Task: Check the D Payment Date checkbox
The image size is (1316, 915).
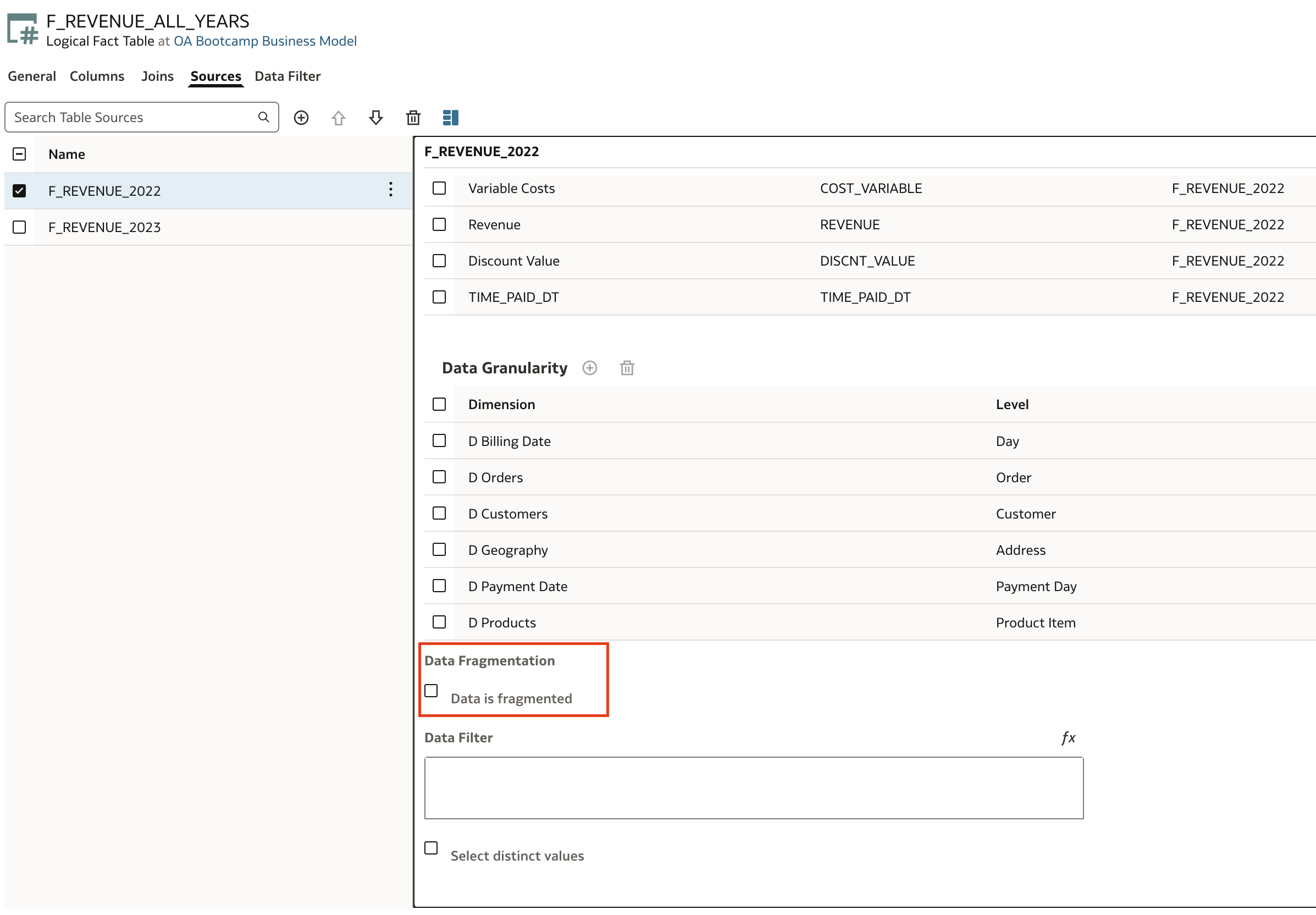Action: (x=439, y=586)
